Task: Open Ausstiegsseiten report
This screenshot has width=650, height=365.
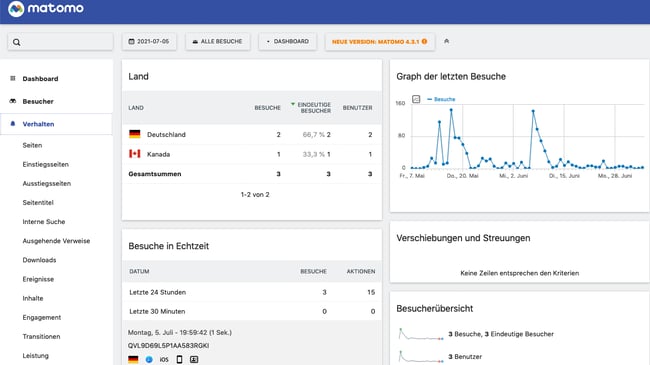Action: click(47, 183)
